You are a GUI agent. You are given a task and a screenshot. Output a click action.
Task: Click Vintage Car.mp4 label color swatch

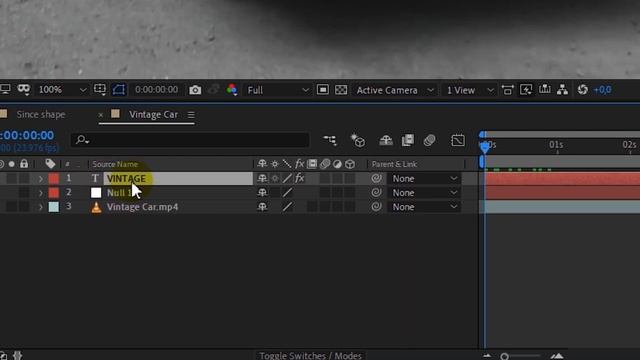53,207
